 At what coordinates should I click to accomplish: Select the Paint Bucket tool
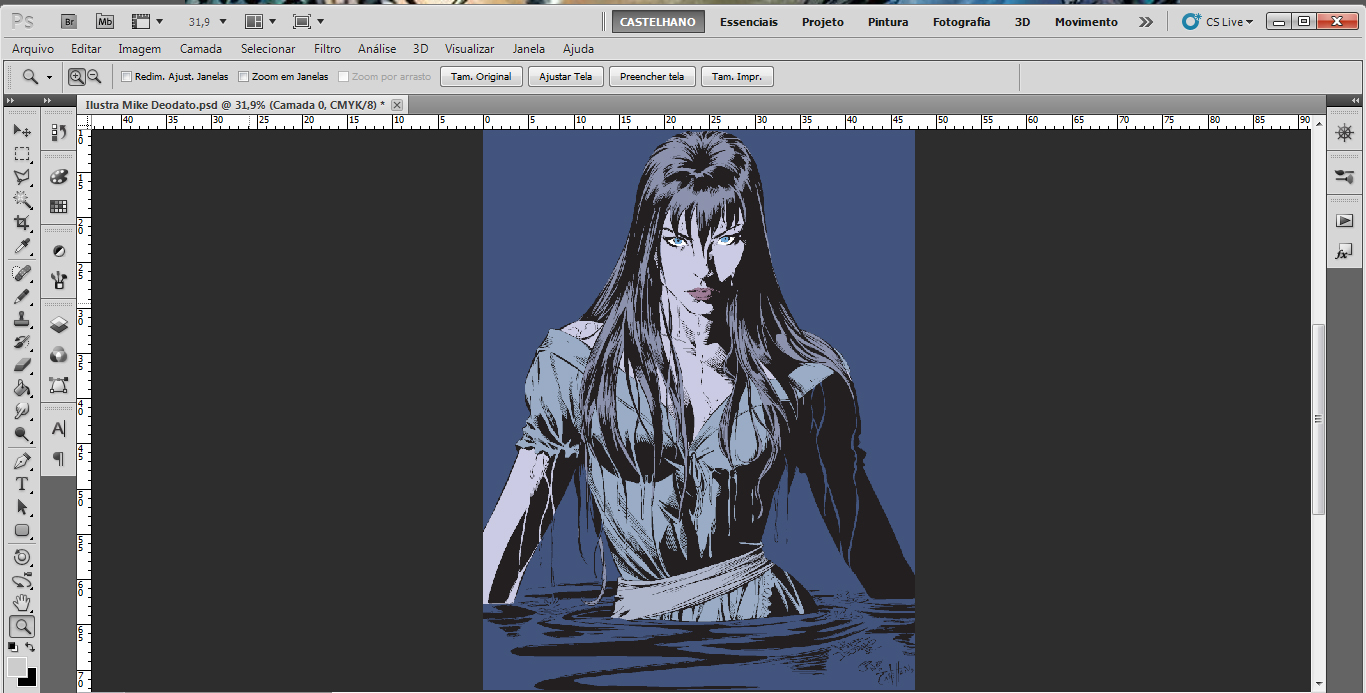pos(21,388)
